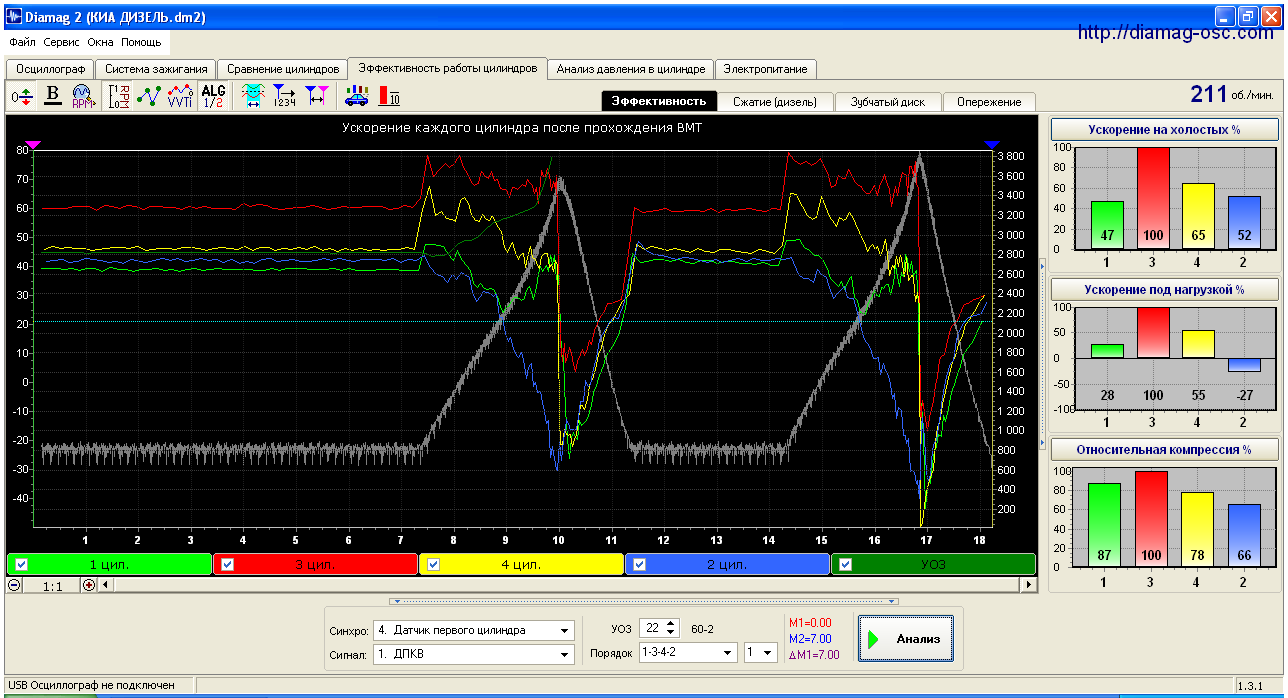Click the Ускорение под нагрузкой % header
The height and width of the screenshot is (698, 1288).
click(x=1164, y=290)
